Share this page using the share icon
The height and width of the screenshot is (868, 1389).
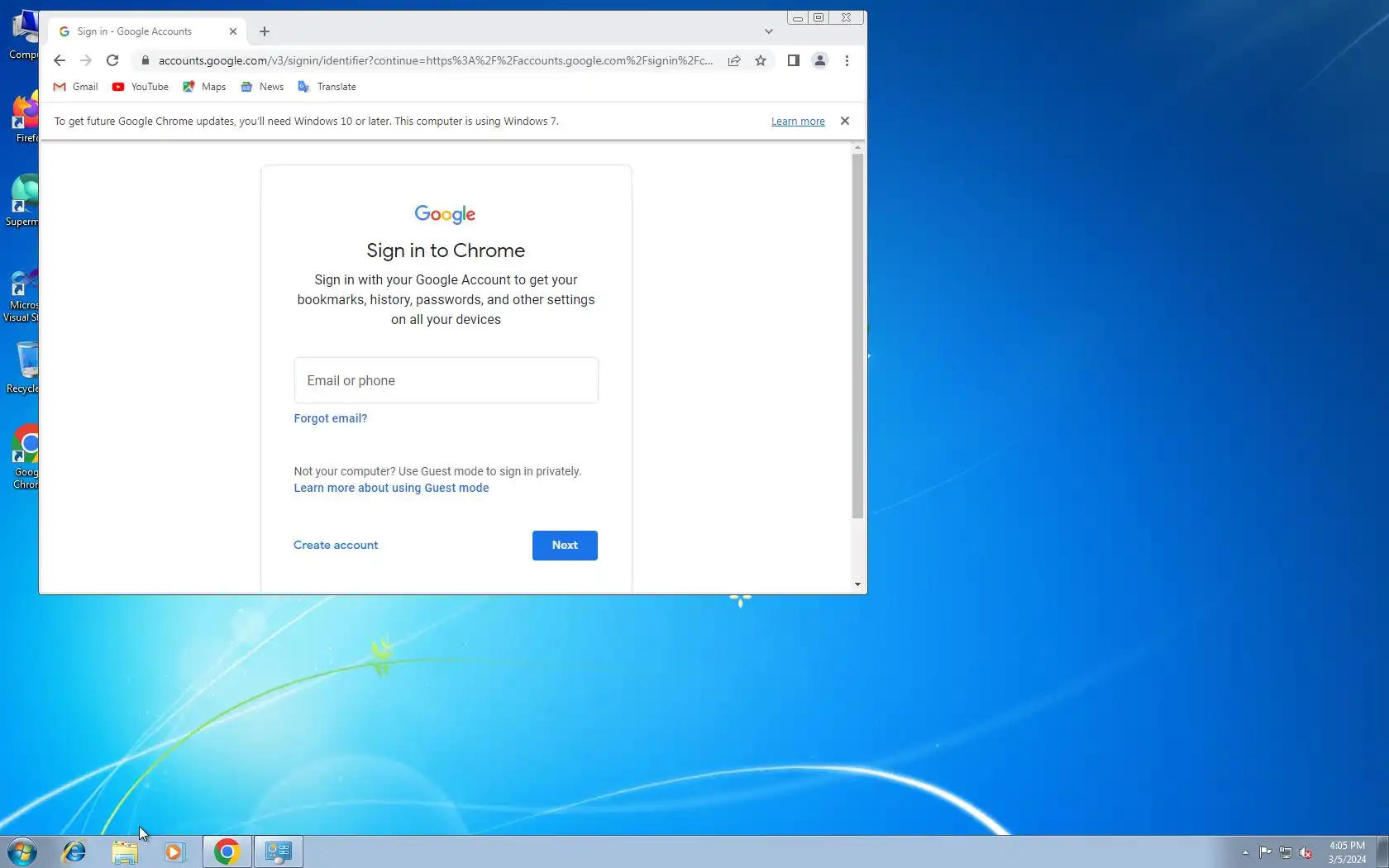click(x=734, y=60)
